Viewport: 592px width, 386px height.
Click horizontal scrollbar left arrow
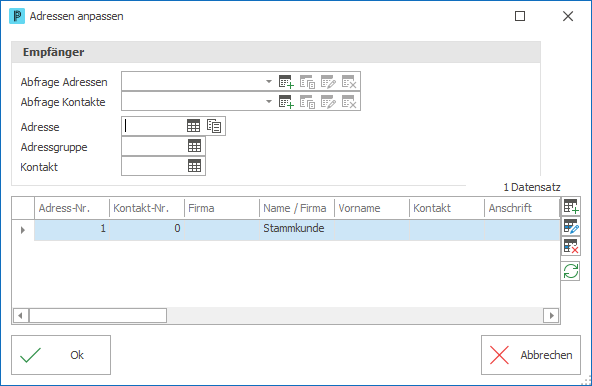[21, 315]
